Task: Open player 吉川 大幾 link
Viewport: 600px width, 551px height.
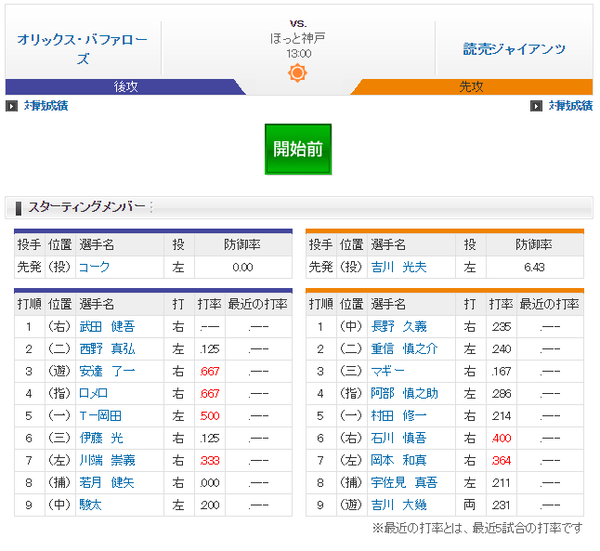Action: (x=399, y=505)
